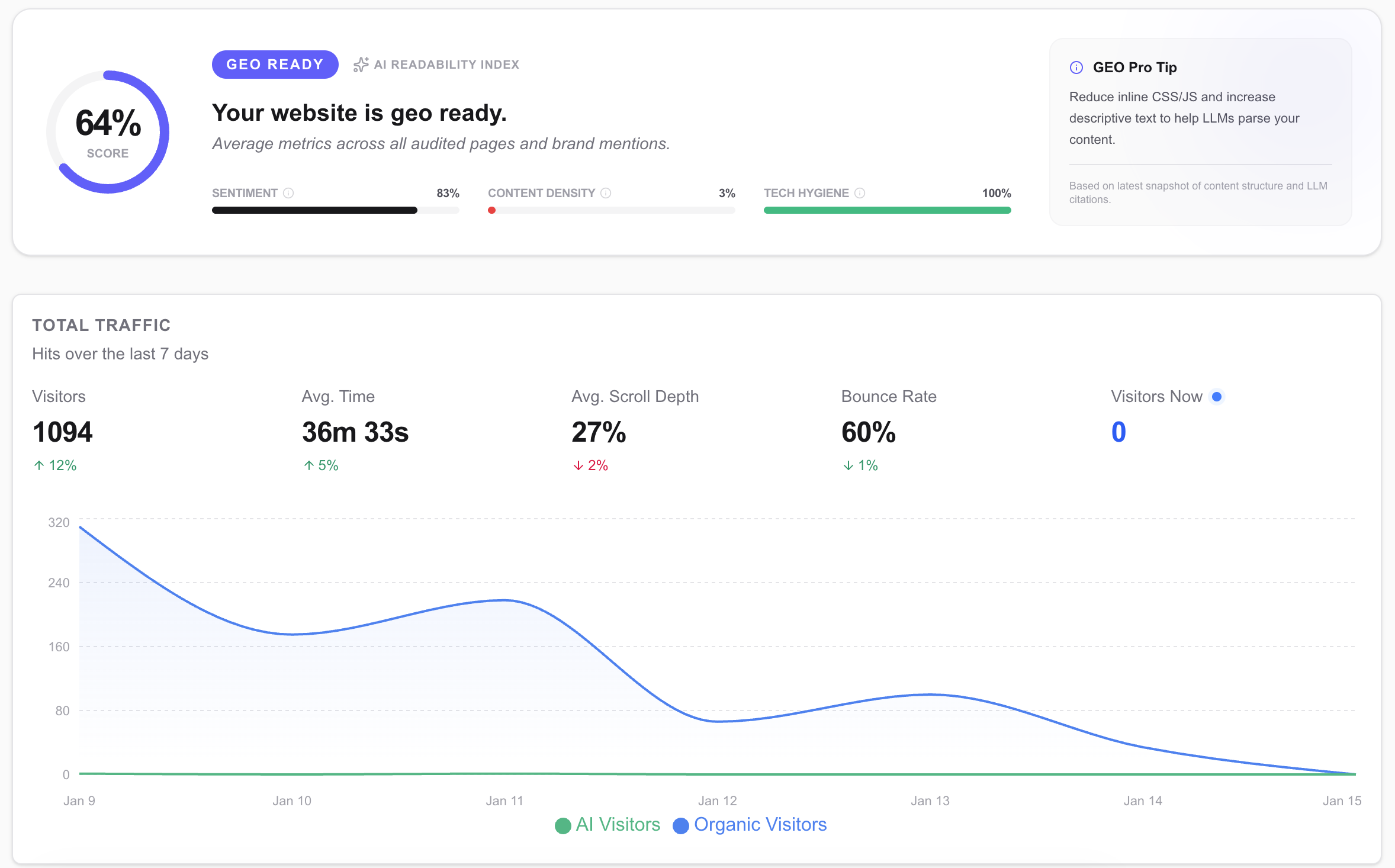Click the red Content Density bar marker

[491, 210]
